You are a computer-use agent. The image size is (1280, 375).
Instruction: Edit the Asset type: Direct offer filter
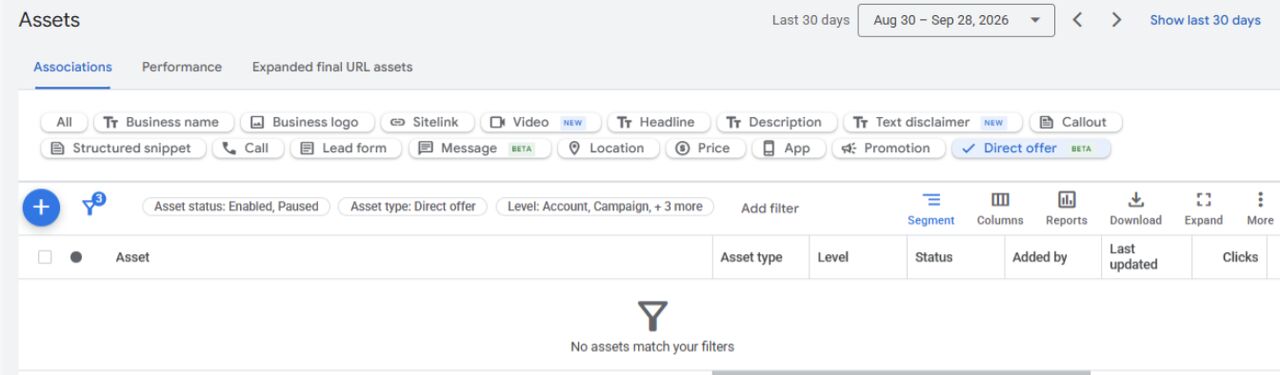(413, 207)
